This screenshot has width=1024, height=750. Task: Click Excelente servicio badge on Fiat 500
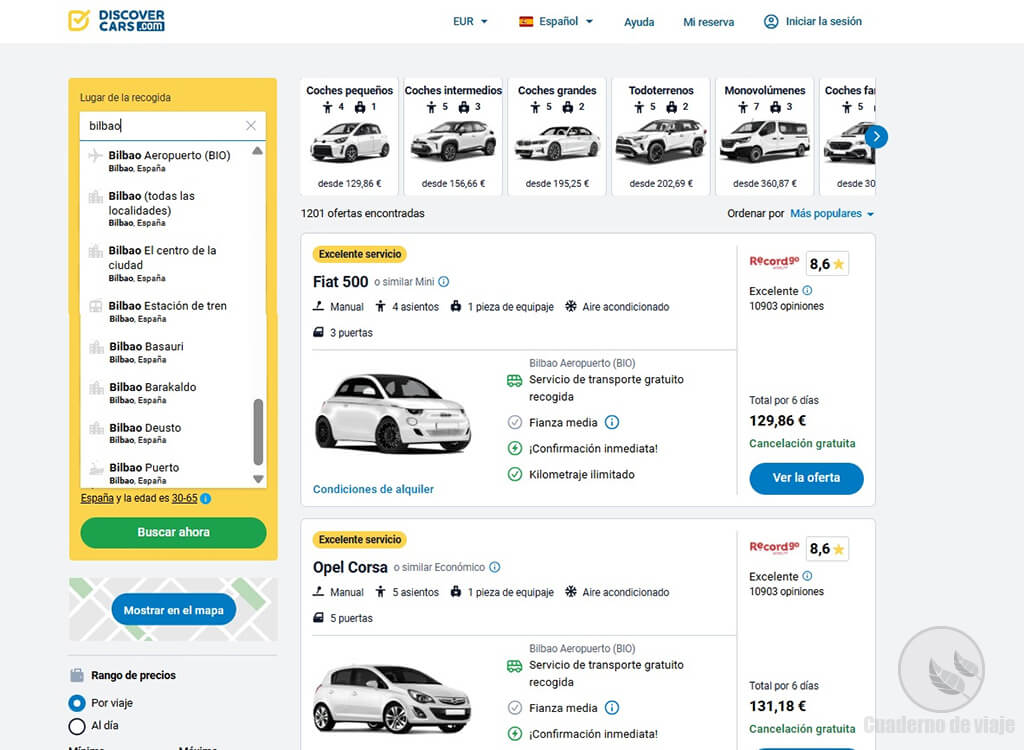(360, 254)
